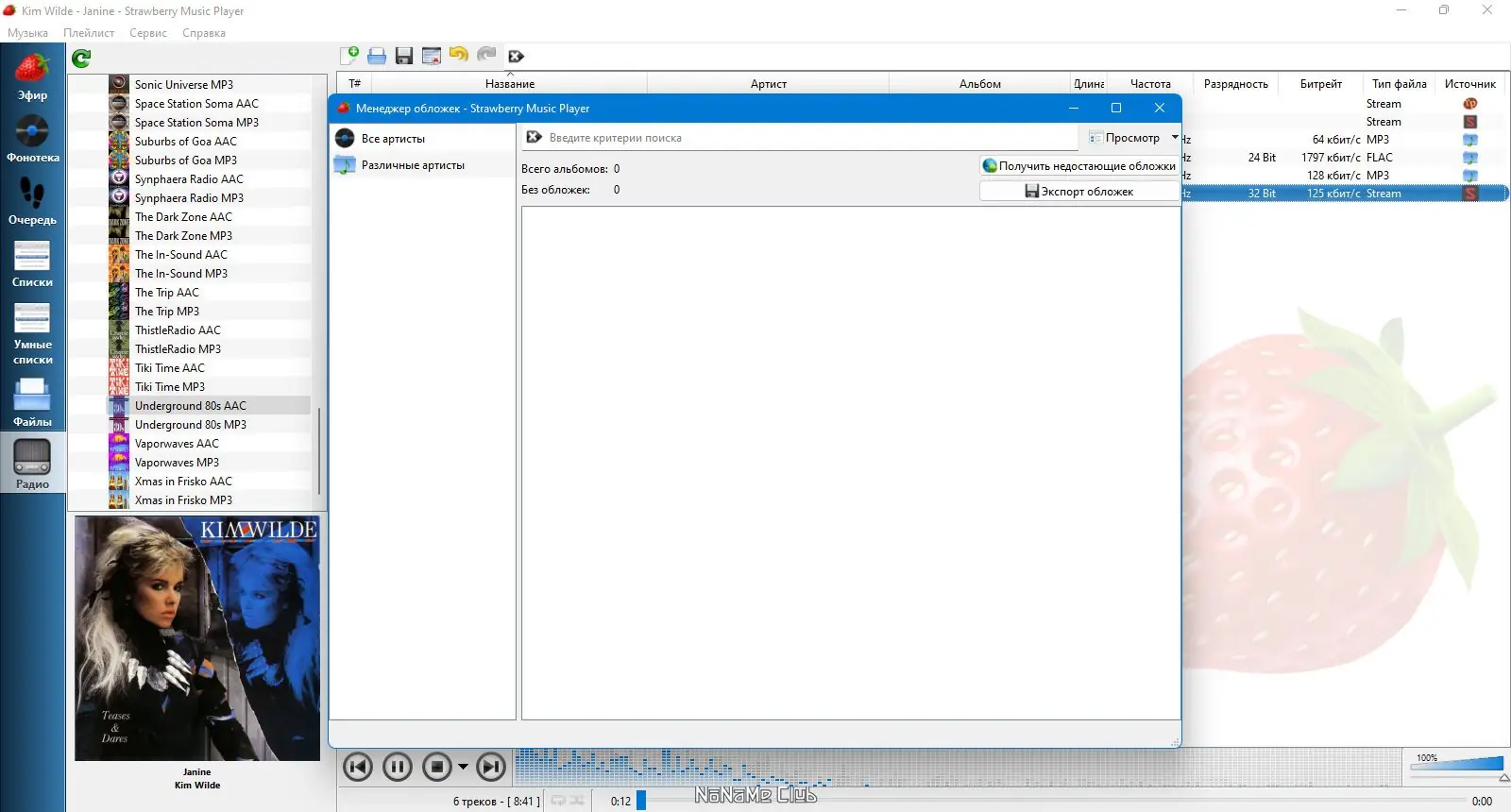Open the Музыка menu
The image size is (1511, 812).
[27, 33]
